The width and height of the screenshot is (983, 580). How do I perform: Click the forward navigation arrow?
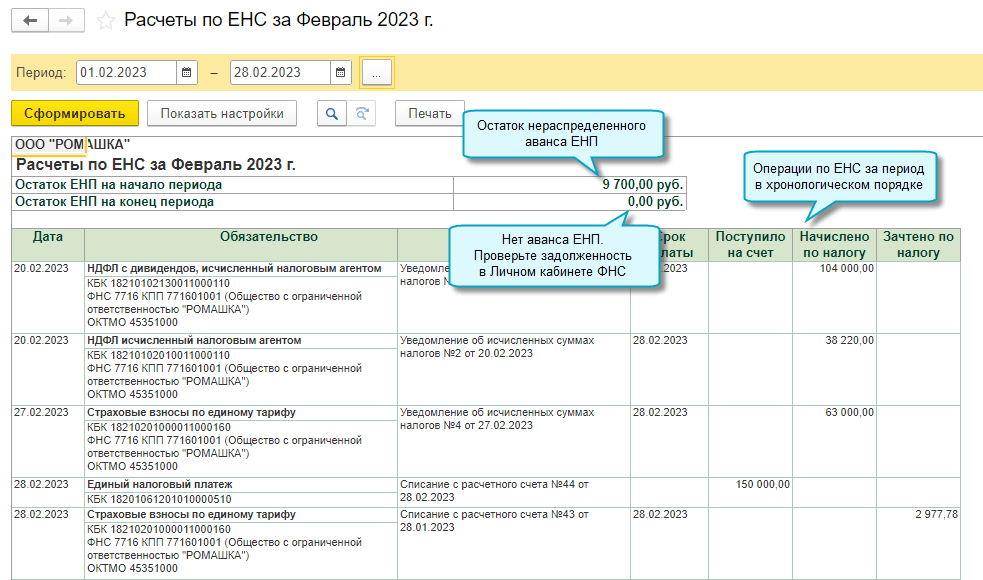66,20
